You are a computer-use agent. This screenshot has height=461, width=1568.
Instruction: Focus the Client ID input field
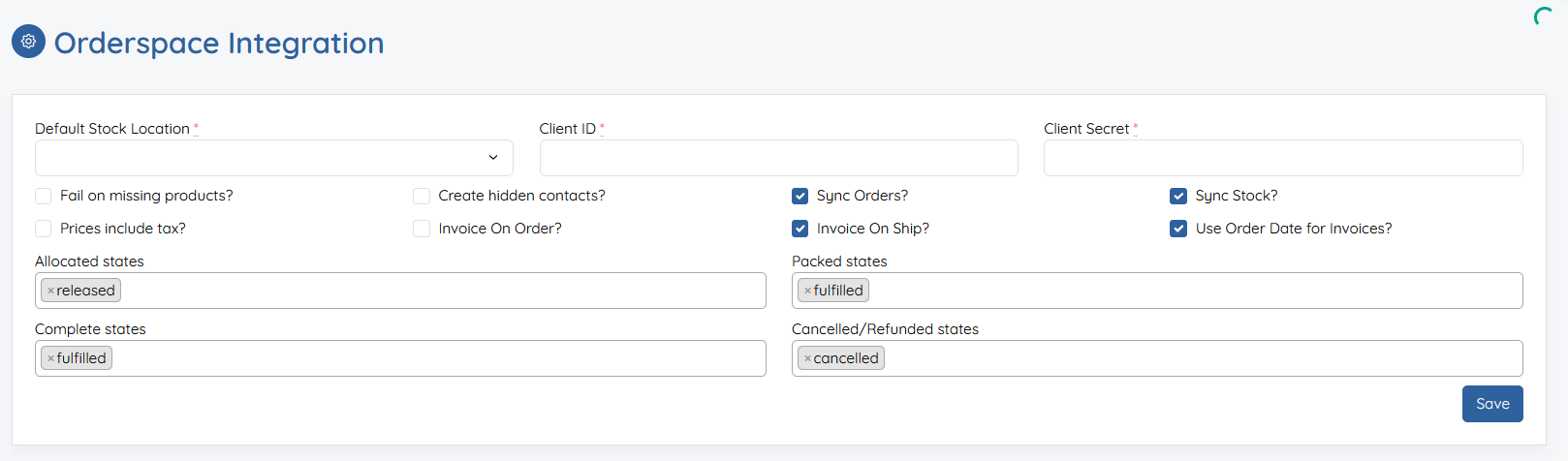click(x=779, y=158)
